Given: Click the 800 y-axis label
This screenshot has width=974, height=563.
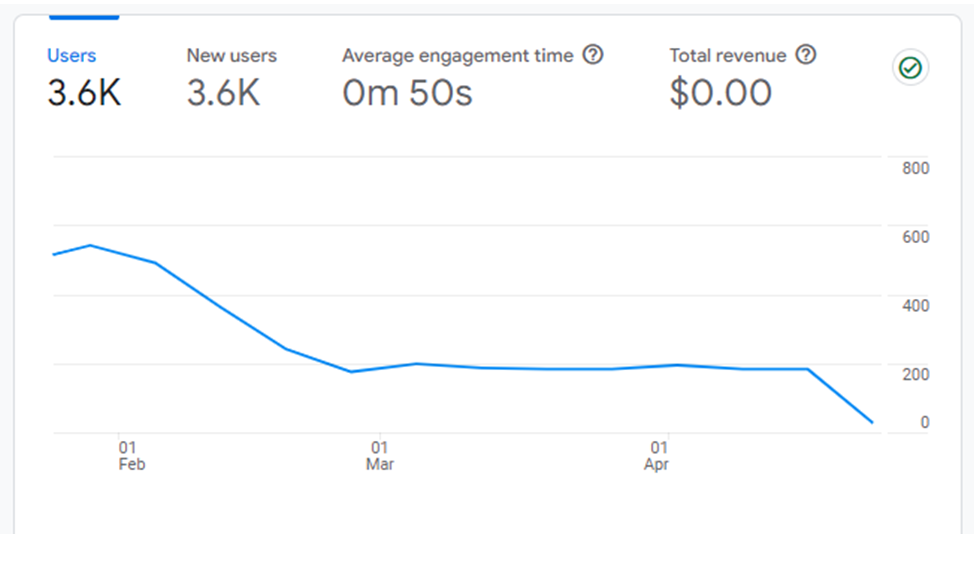Looking at the screenshot, I should pyautogui.click(x=916, y=168).
